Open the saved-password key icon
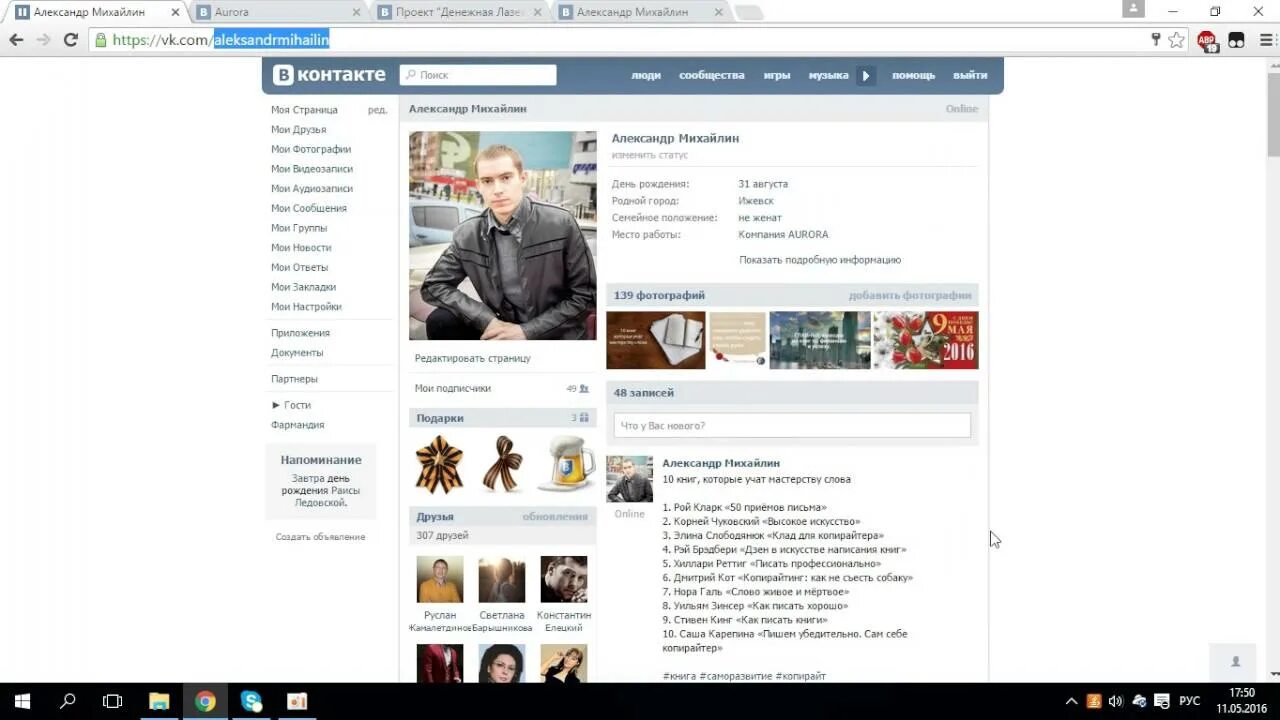Viewport: 1280px width, 720px height. 1156,40
